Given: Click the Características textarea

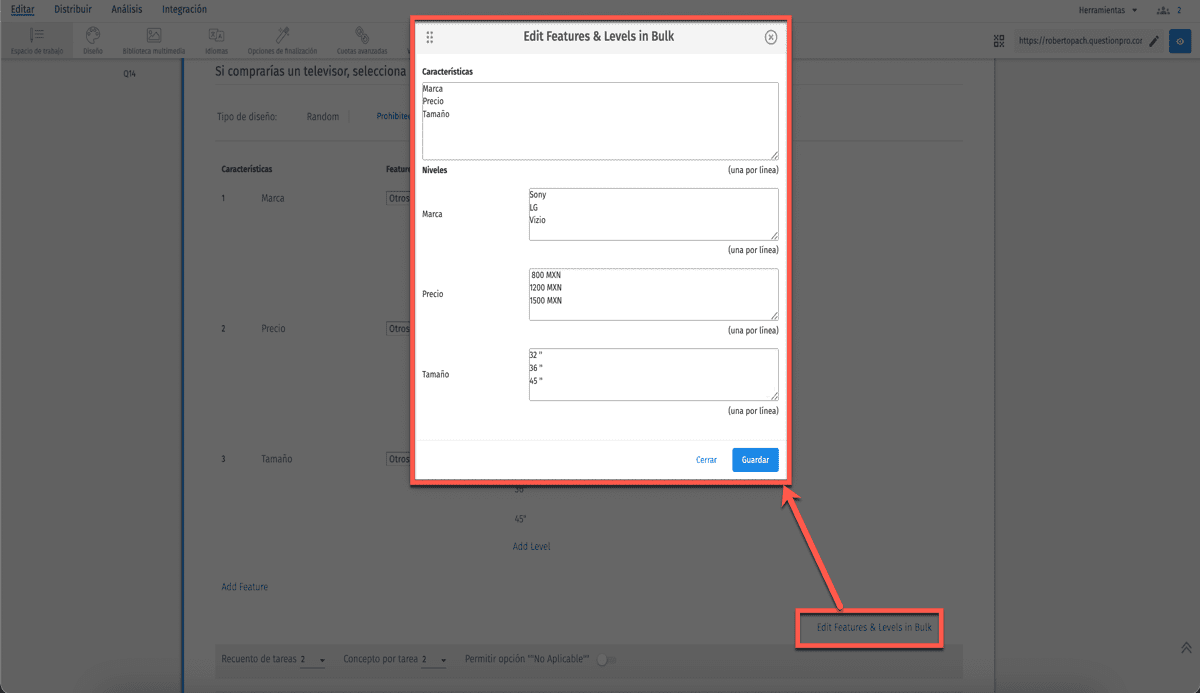Looking at the screenshot, I should [x=600, y=121].
